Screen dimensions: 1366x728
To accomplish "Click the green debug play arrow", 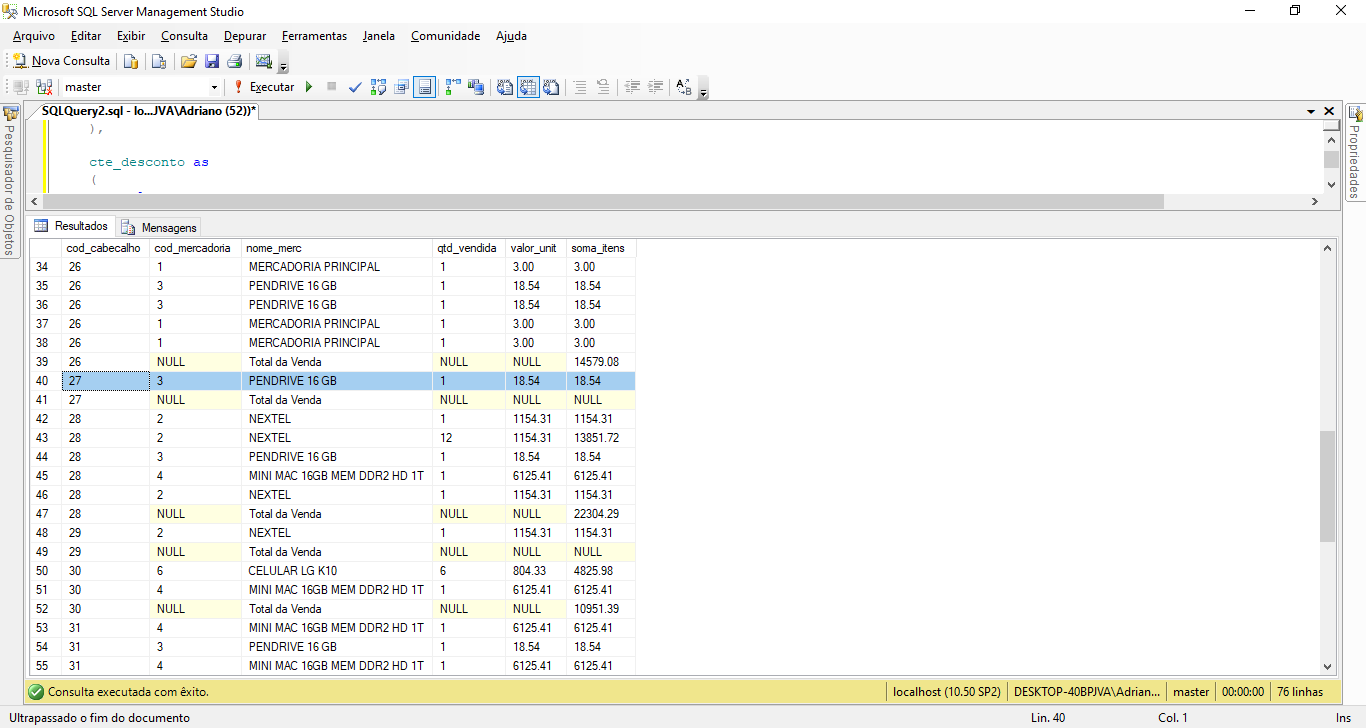I will click(x=309, y=87).
